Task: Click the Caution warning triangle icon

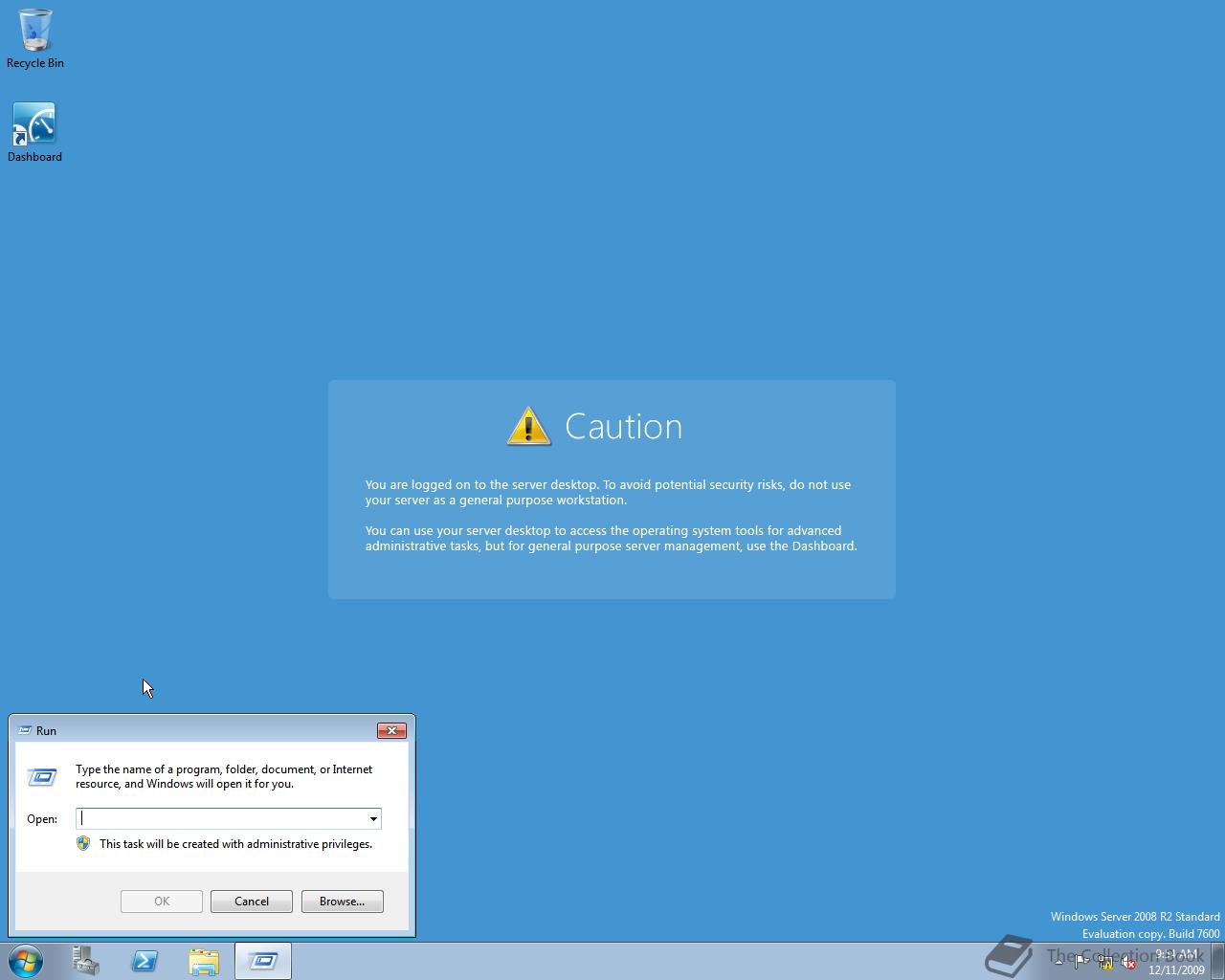Action: (x=528, y=426)
